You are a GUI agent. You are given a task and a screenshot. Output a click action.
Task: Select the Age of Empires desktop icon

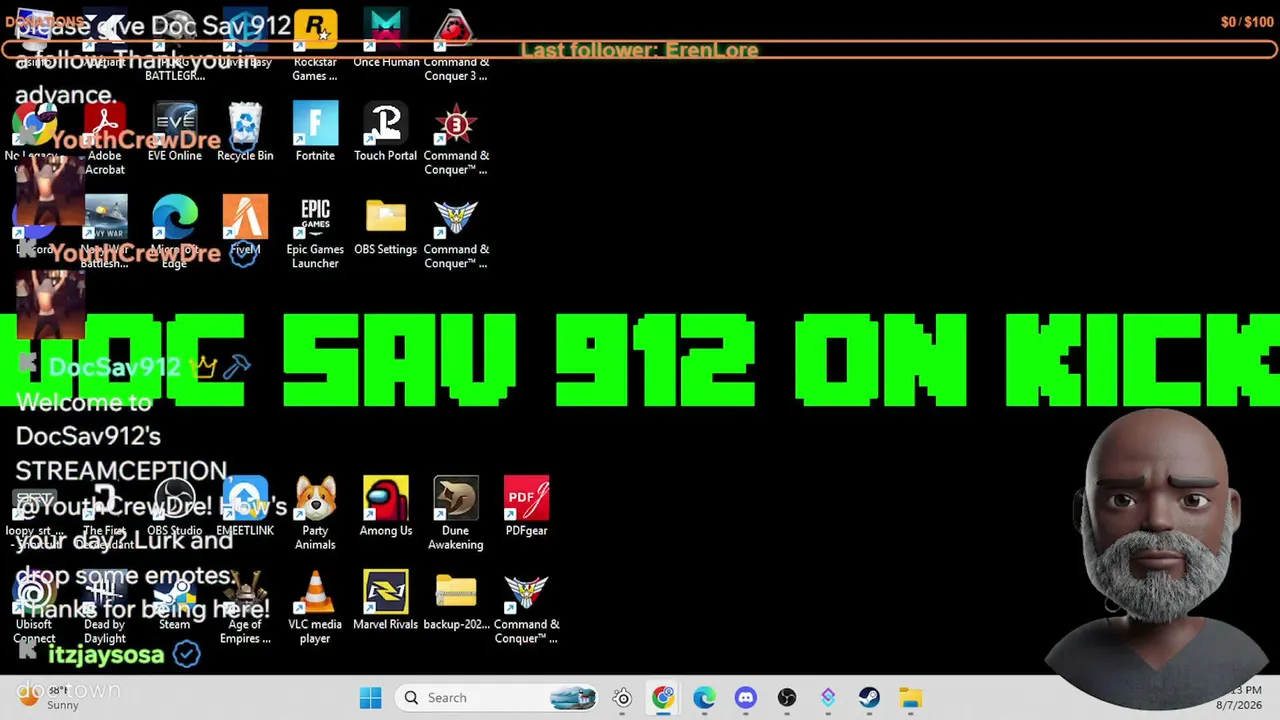click(x=245, y=608)
